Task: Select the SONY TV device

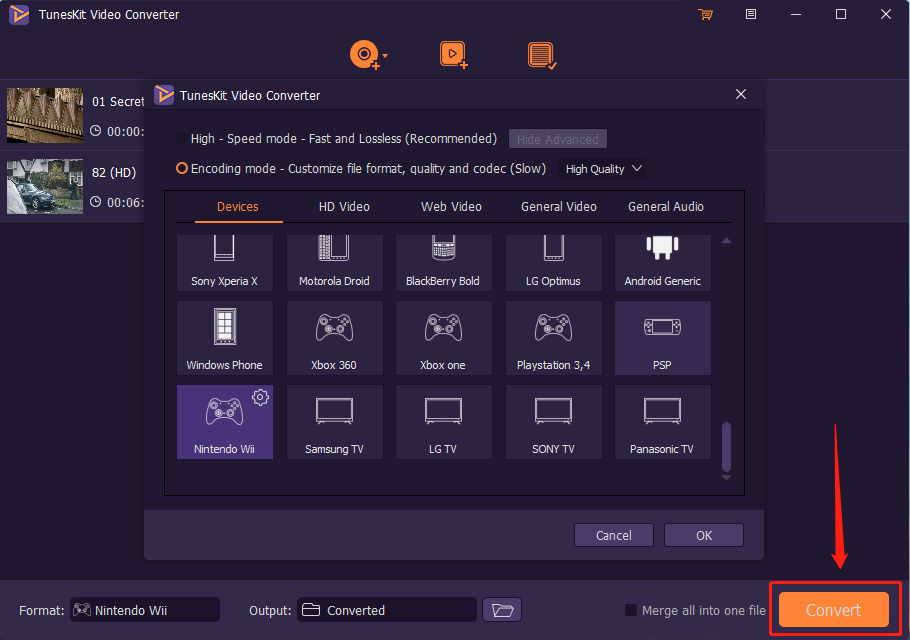Action: click(553, 422)
